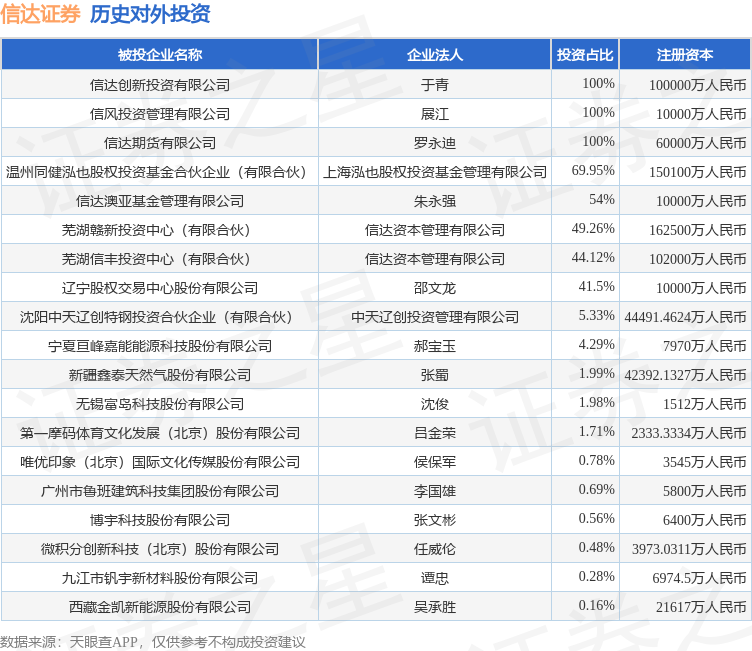Click registered capital 3973.0311万人民币
The image size is (752, 651).
tap(689, 549)
